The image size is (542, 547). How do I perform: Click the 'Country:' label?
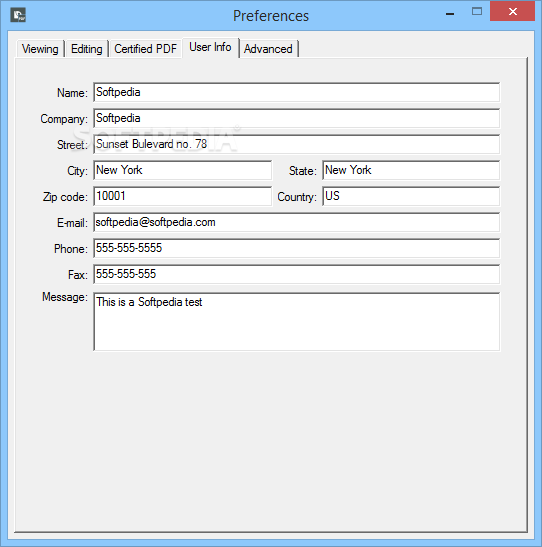point(297,197)
